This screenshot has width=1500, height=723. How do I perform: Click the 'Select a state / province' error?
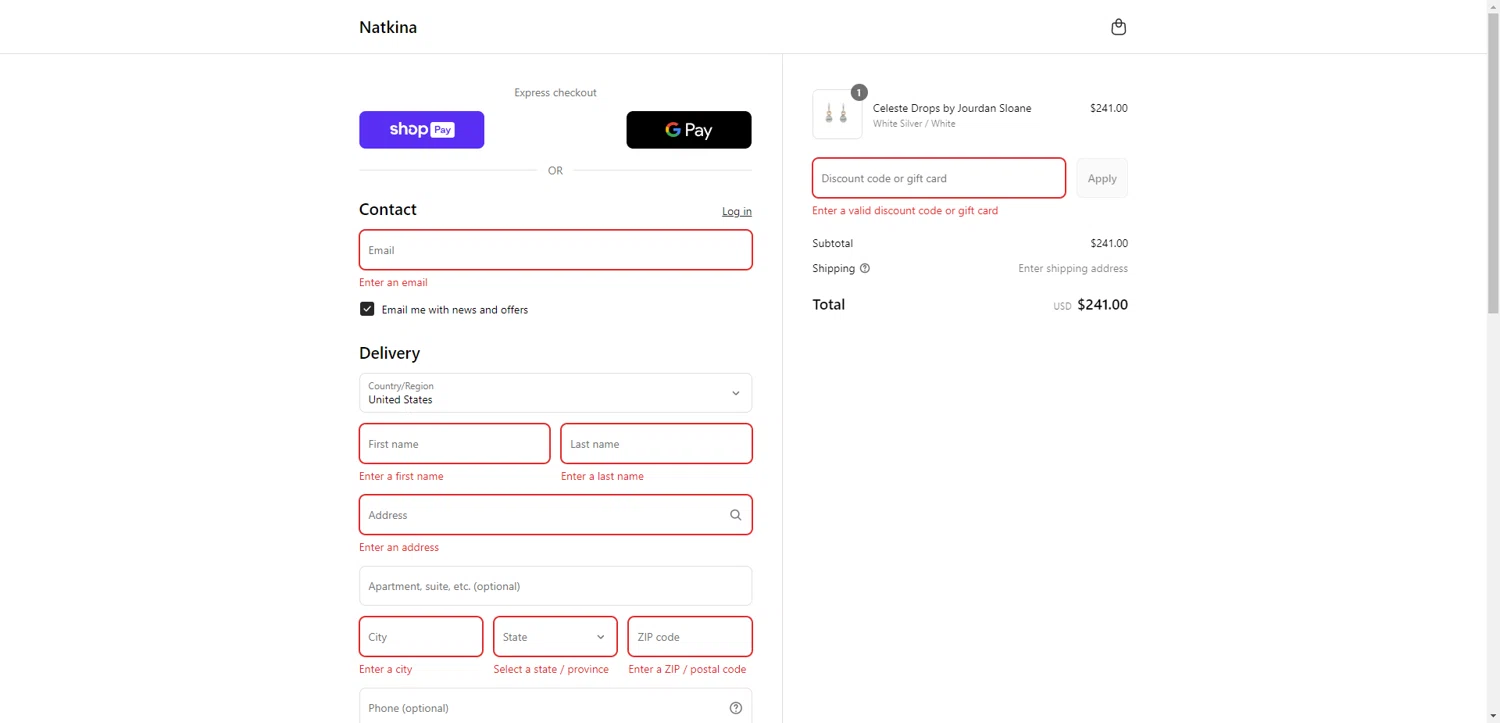[x=551, y=670]
